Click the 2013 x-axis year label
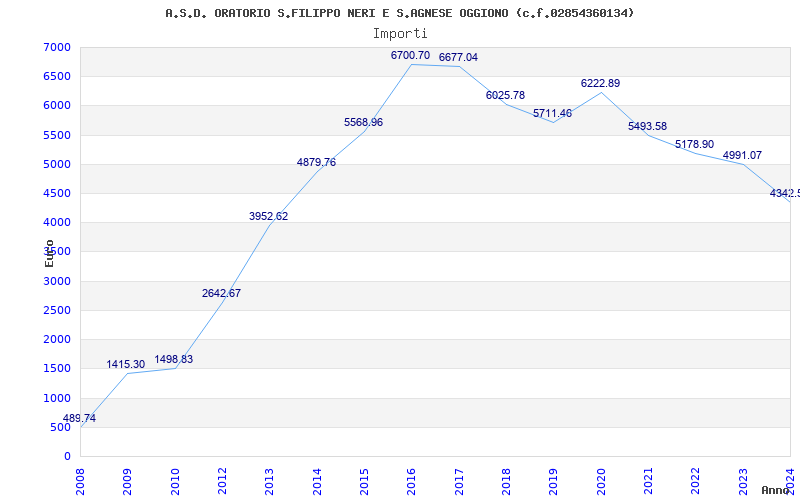Screen dimensions: 800x500 [x=269, y=482]
